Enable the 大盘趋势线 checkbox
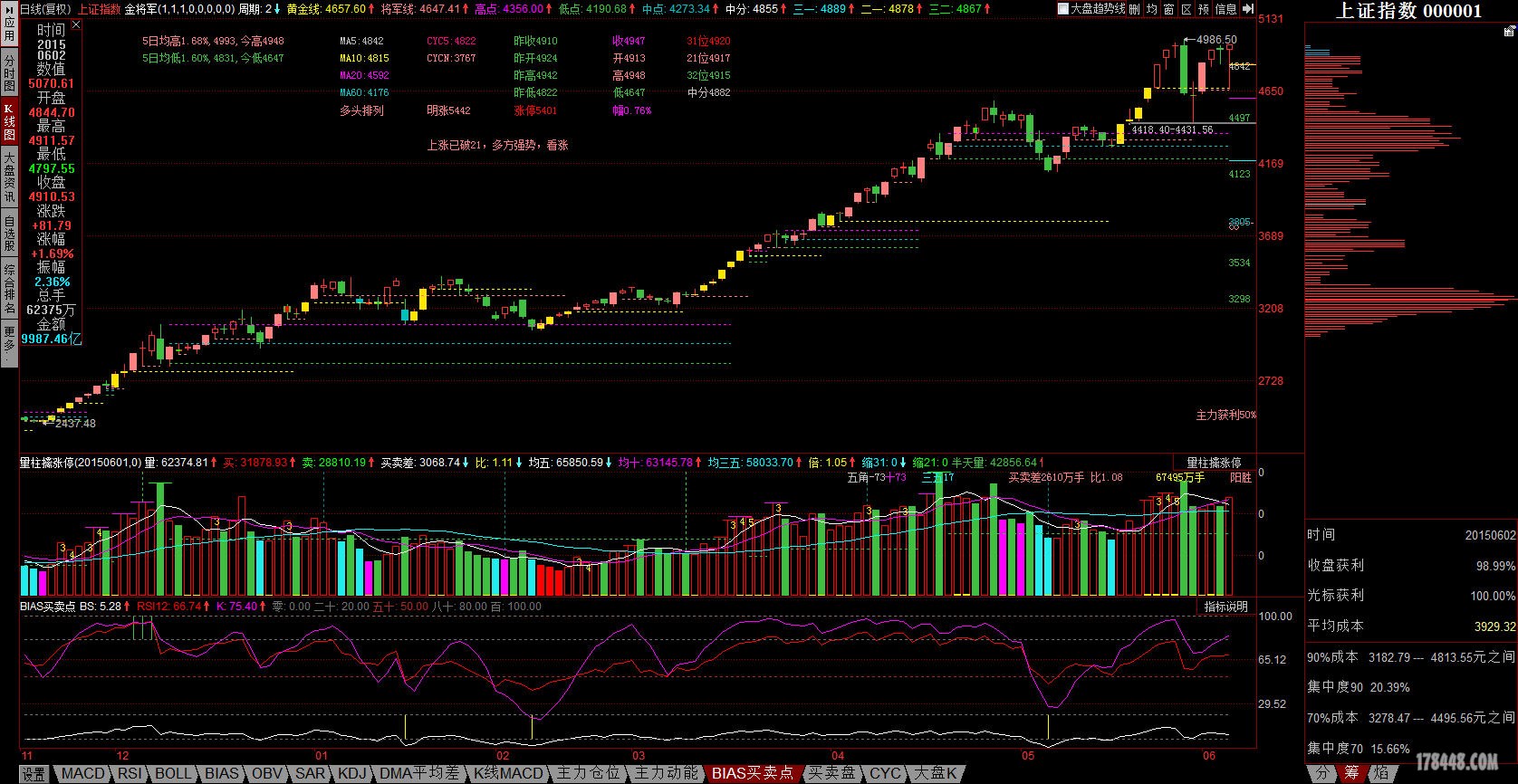 click(1063, 9)
